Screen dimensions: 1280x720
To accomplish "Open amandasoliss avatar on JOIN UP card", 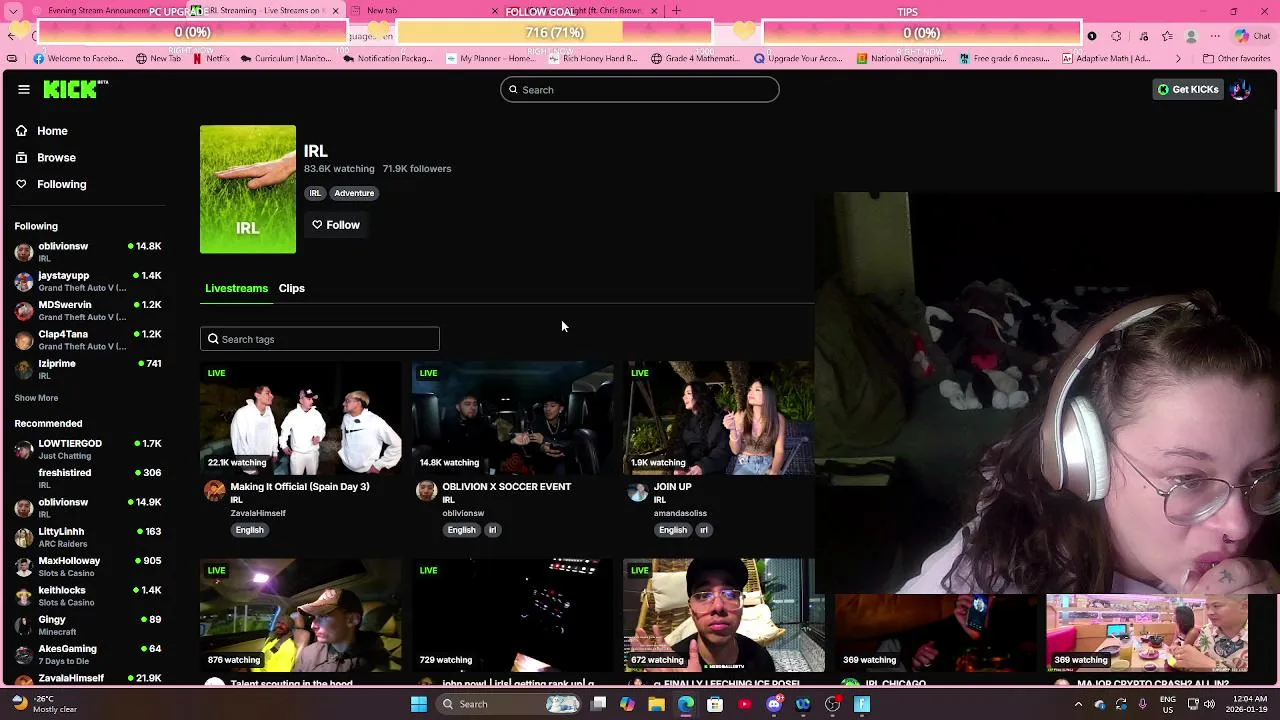I will tap(638, 490).
